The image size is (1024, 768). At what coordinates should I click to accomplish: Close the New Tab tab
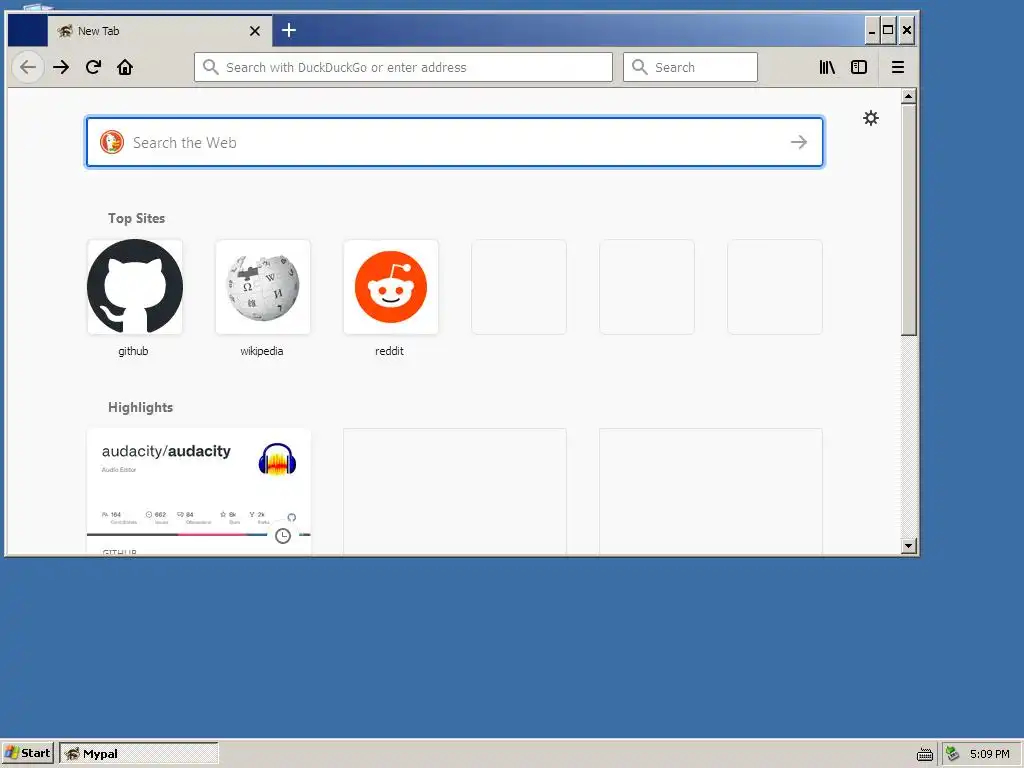coord(255,31)
